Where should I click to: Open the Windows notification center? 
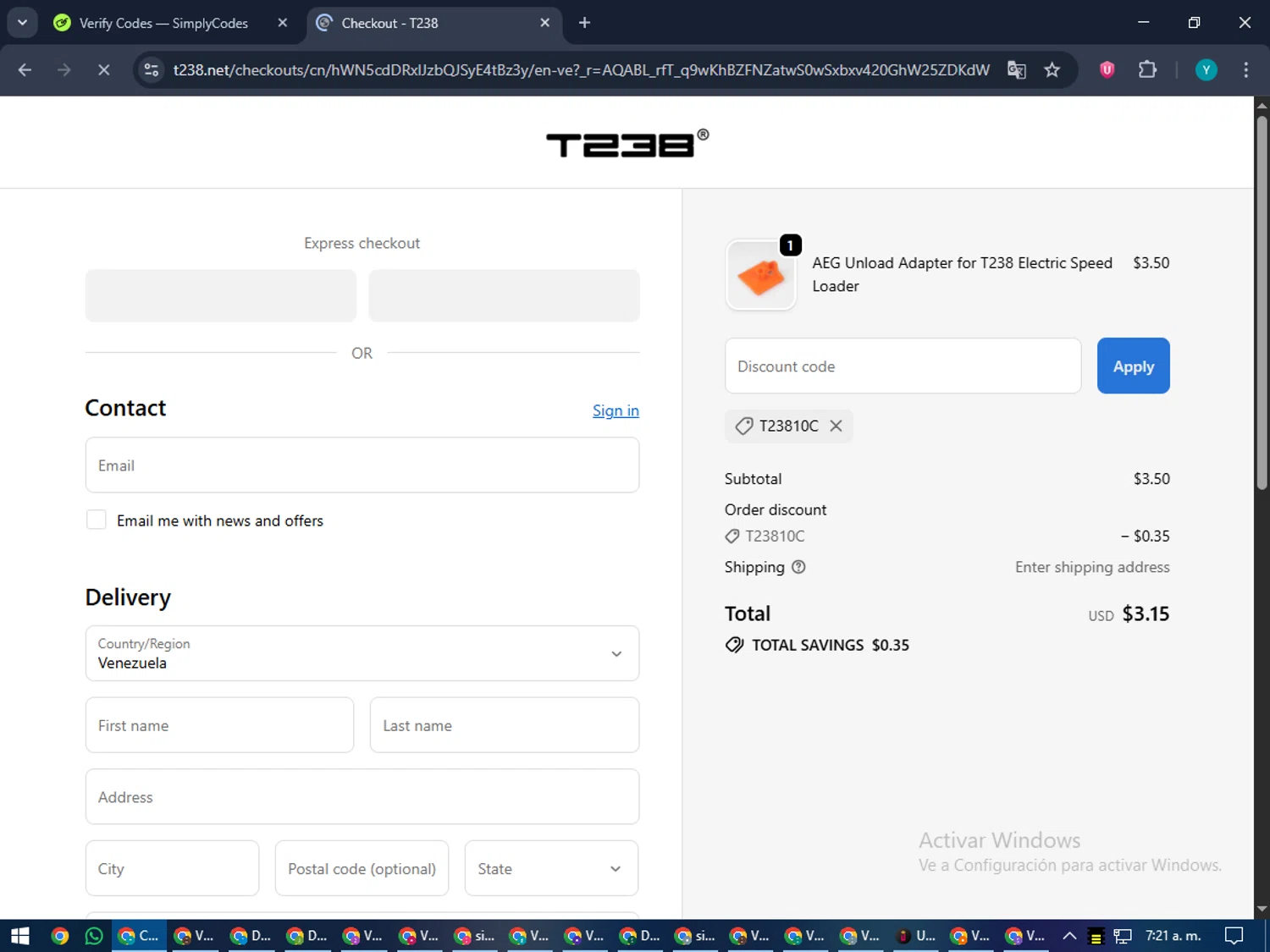pos(1234,936)
